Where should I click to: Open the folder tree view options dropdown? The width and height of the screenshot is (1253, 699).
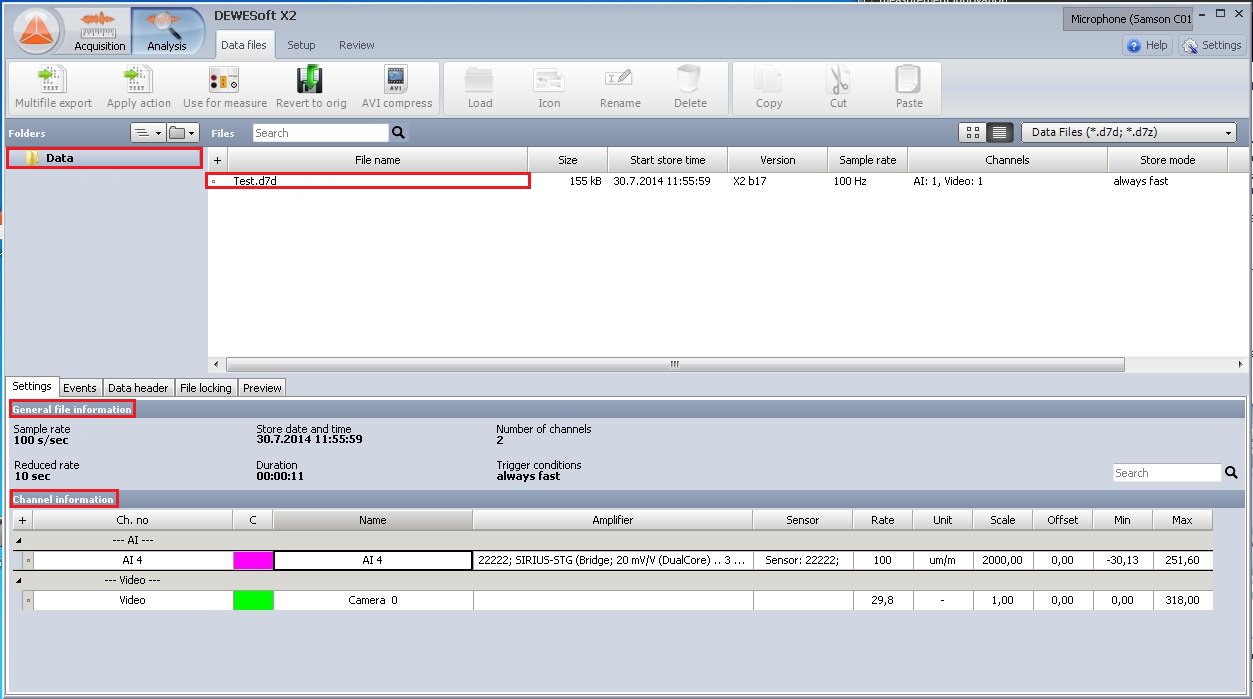tap(147, 133)
